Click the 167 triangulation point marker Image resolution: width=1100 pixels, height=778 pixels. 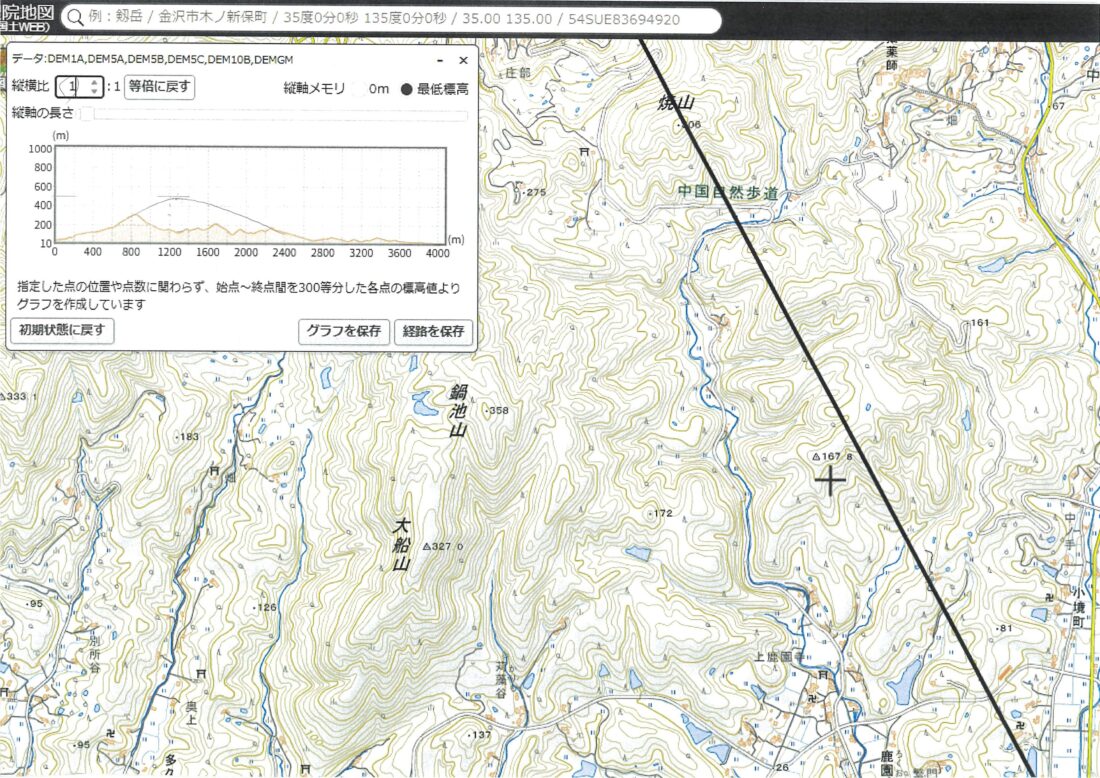point(816,457)
